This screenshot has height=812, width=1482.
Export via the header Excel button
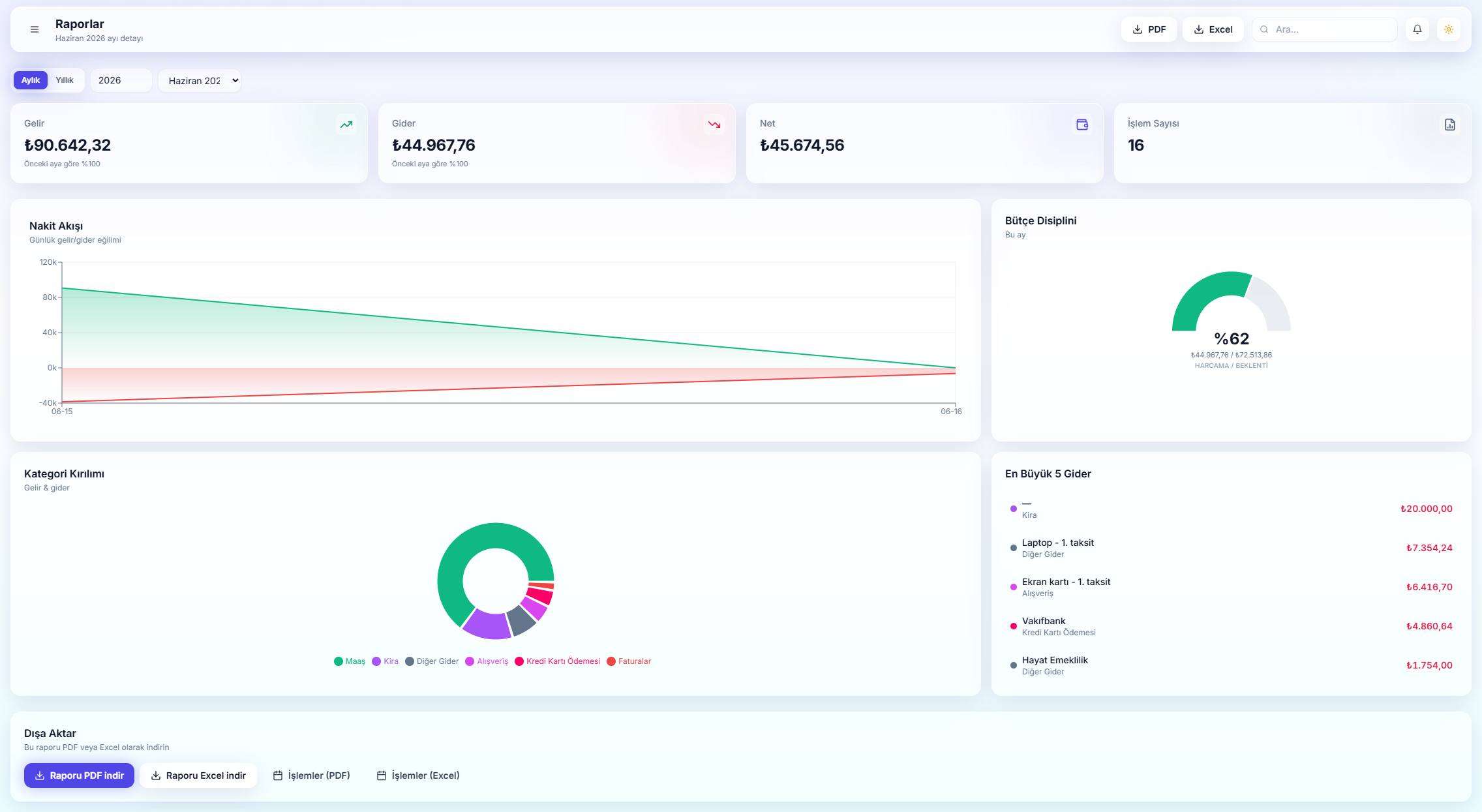click(x=1213, y=29)
